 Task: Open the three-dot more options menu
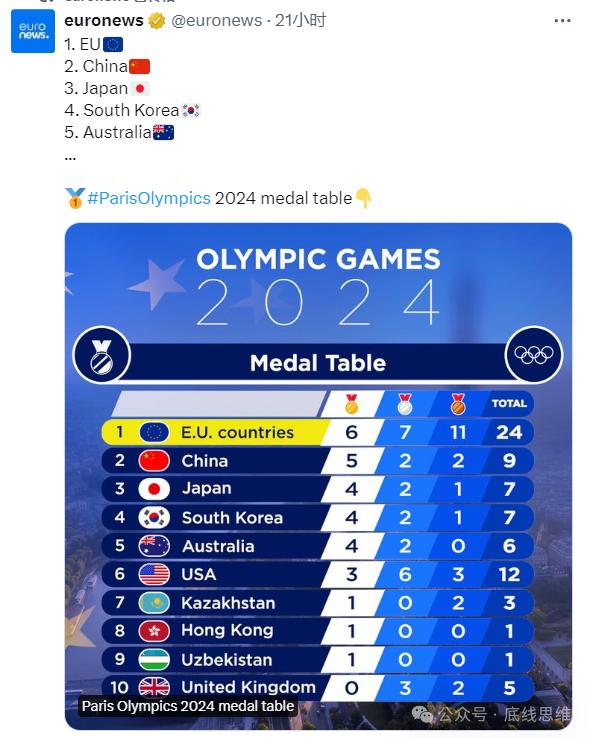point(562,21)
